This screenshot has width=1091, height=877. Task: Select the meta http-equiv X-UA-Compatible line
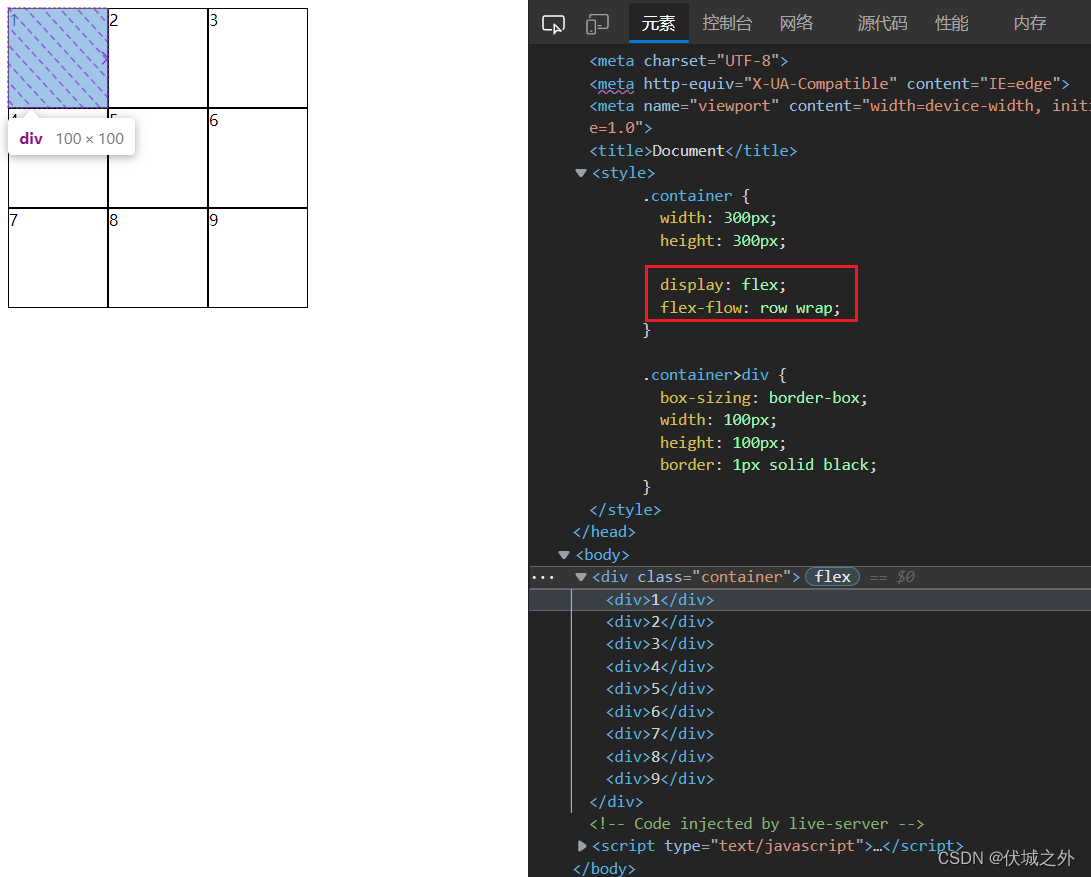click(x=829, y=84)
